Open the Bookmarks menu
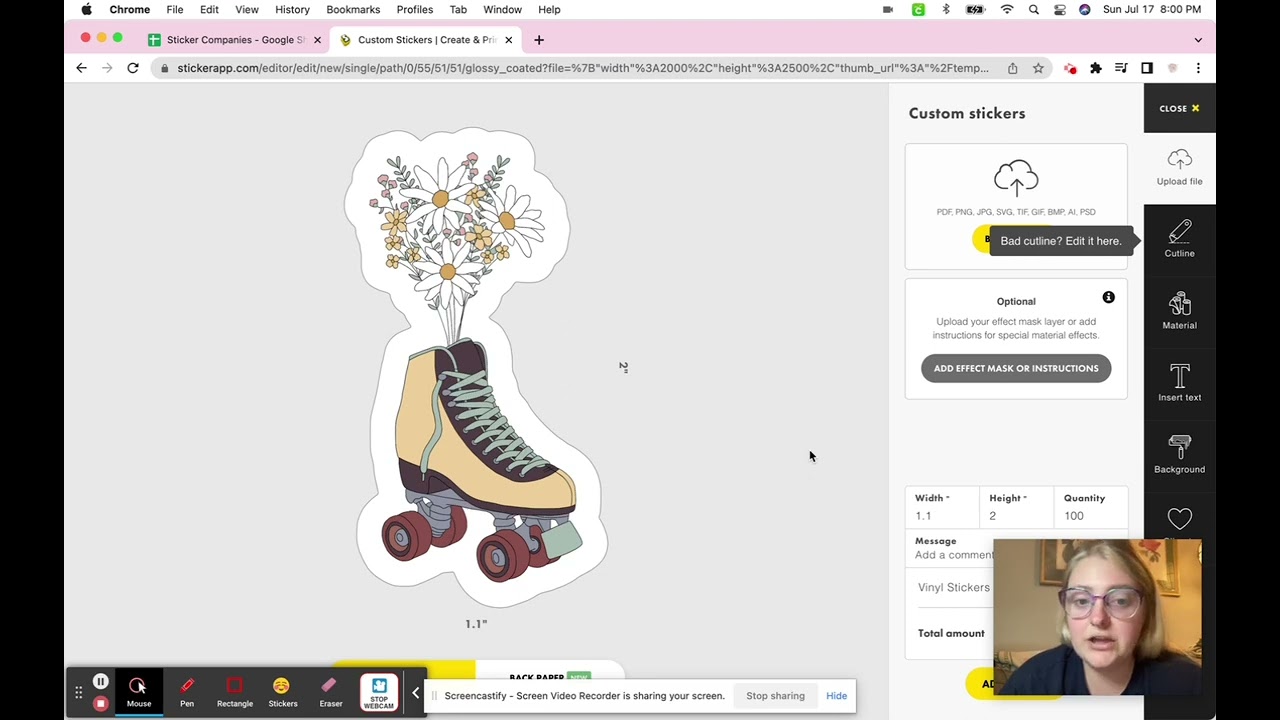This screenshot has width=1280, height=720. (x=353, y=9)
